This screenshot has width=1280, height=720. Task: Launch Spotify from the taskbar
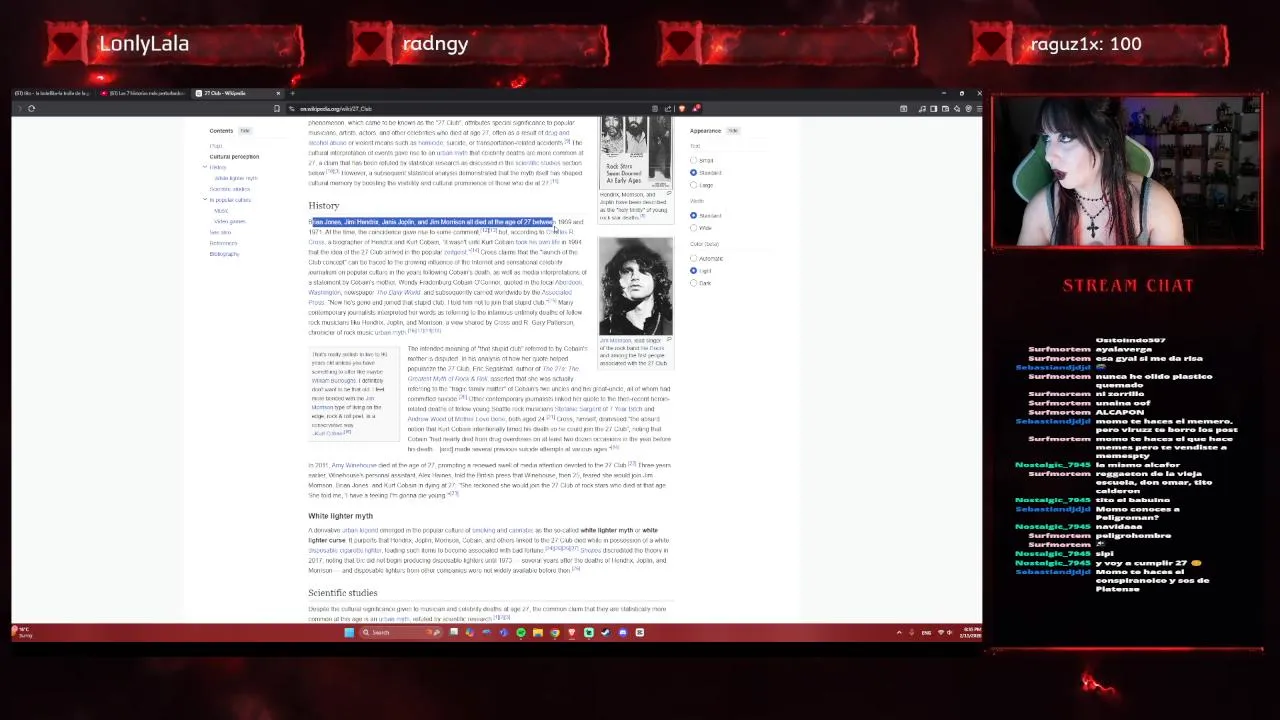click(x=521, y=632)
